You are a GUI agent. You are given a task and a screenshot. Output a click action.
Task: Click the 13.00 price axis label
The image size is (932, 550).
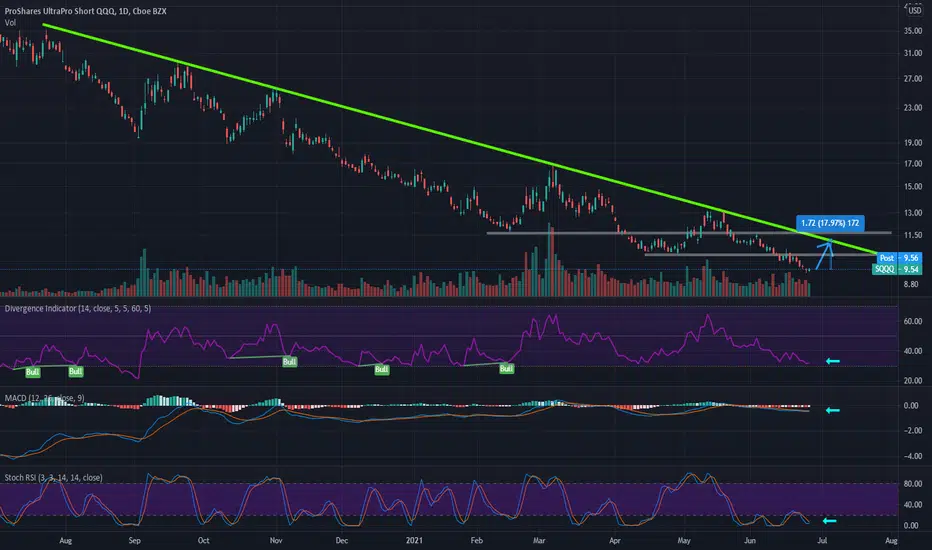pyautogui.click(x=912, y=213)
